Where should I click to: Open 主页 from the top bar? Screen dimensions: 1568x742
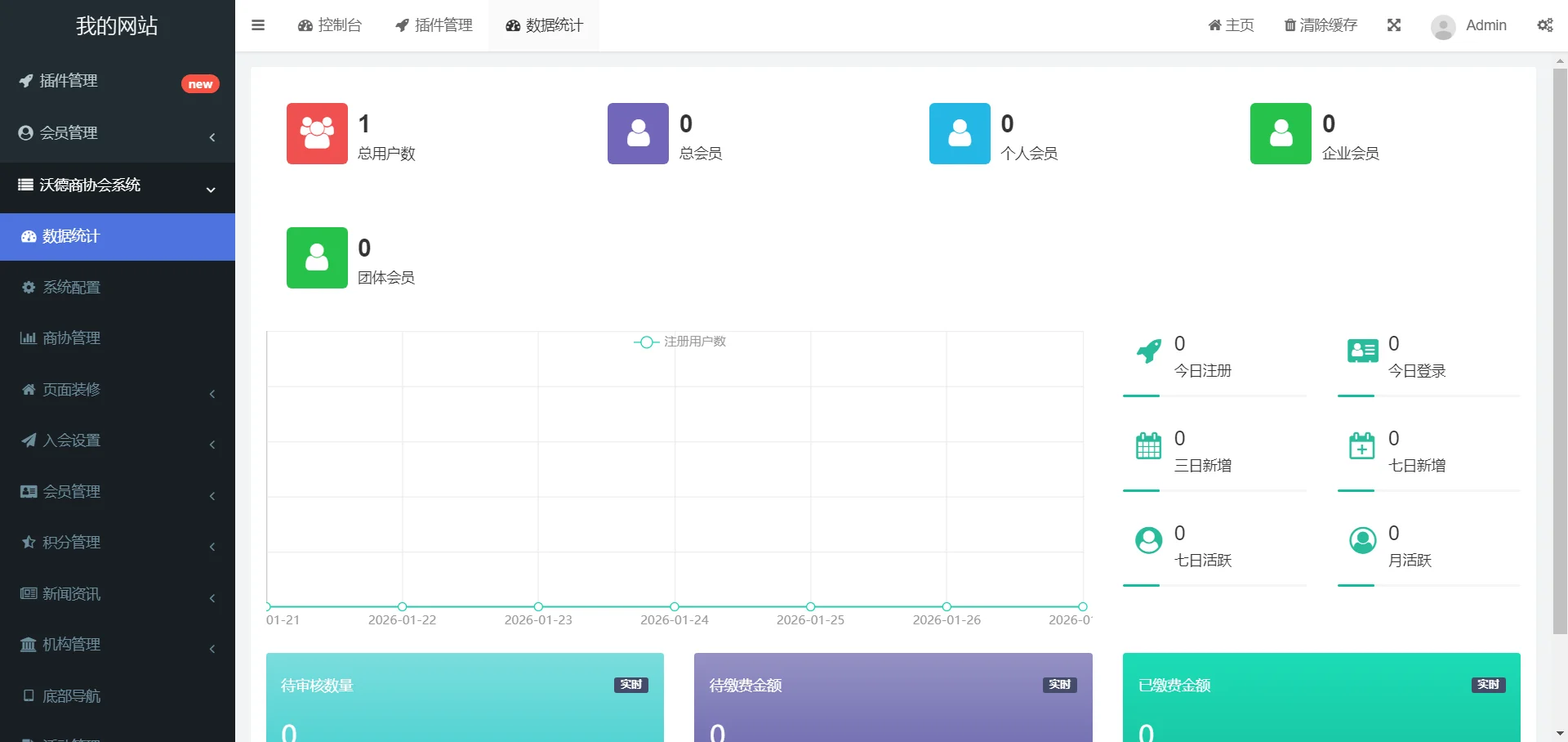point(1230,25)
